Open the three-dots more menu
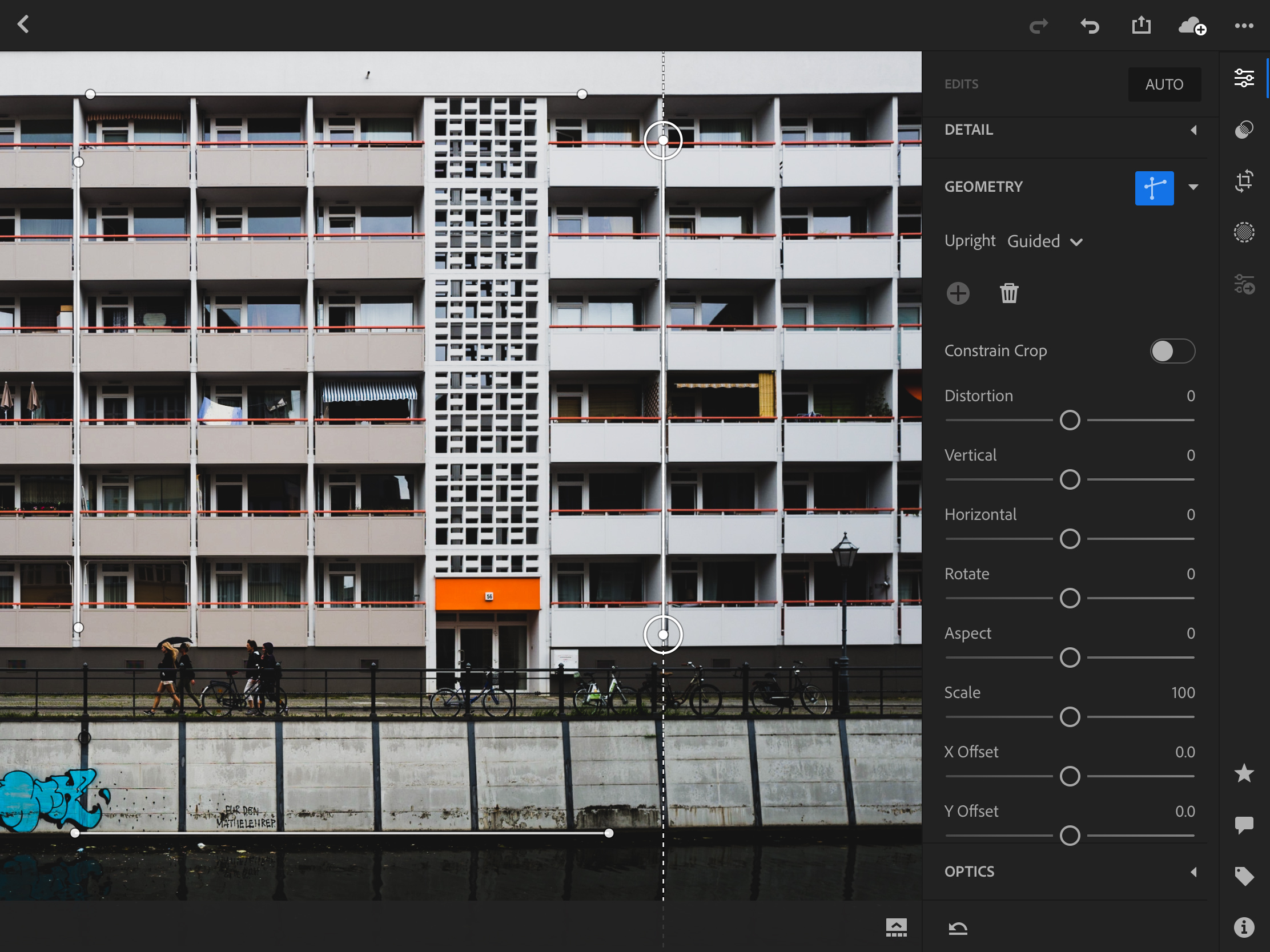Image resolution: width=1270 pixels, height=952 pixels. point(1244,26)
